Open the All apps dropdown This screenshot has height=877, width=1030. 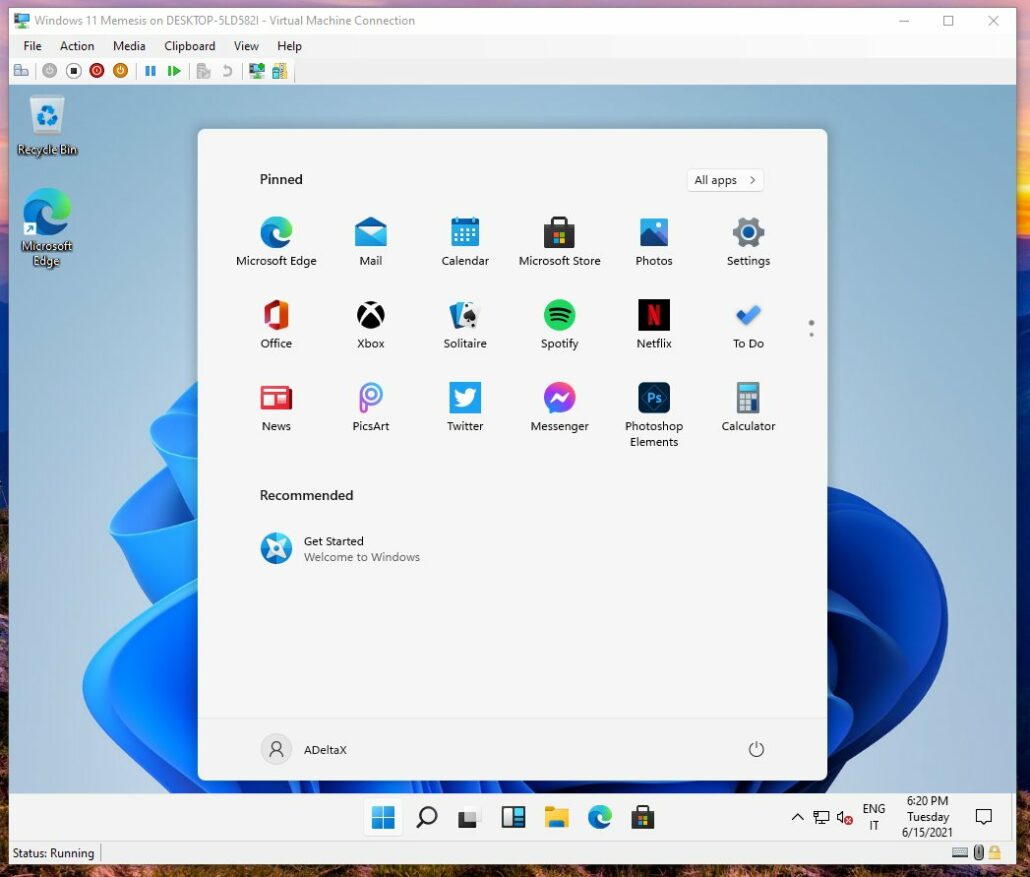click(x=724, y=180)
